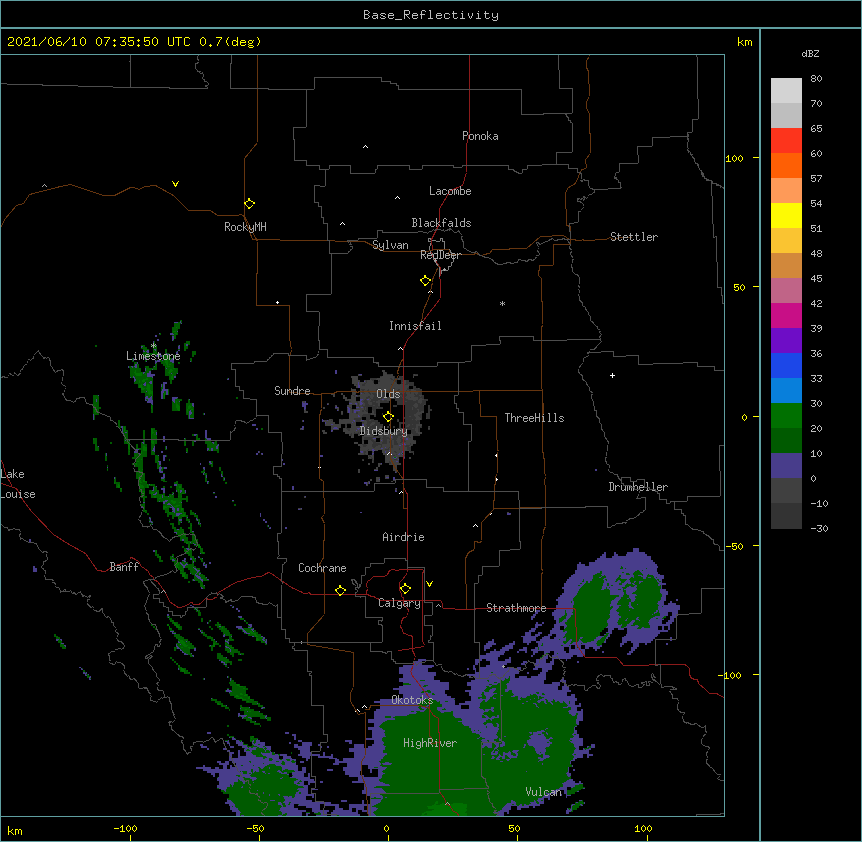Click the white plus marker north of Drumheller
The height and width of the screenshot is (842, 862).
pos(612,375)
